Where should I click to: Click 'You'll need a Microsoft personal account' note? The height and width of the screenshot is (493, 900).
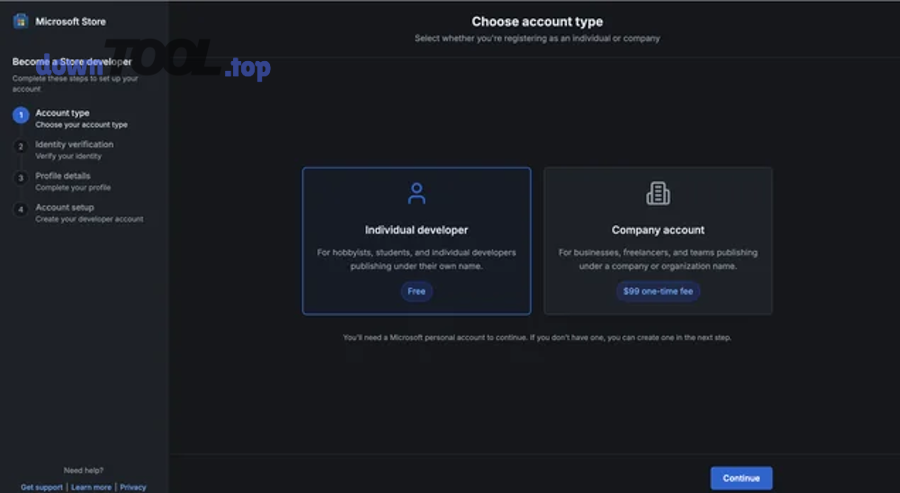537,337
